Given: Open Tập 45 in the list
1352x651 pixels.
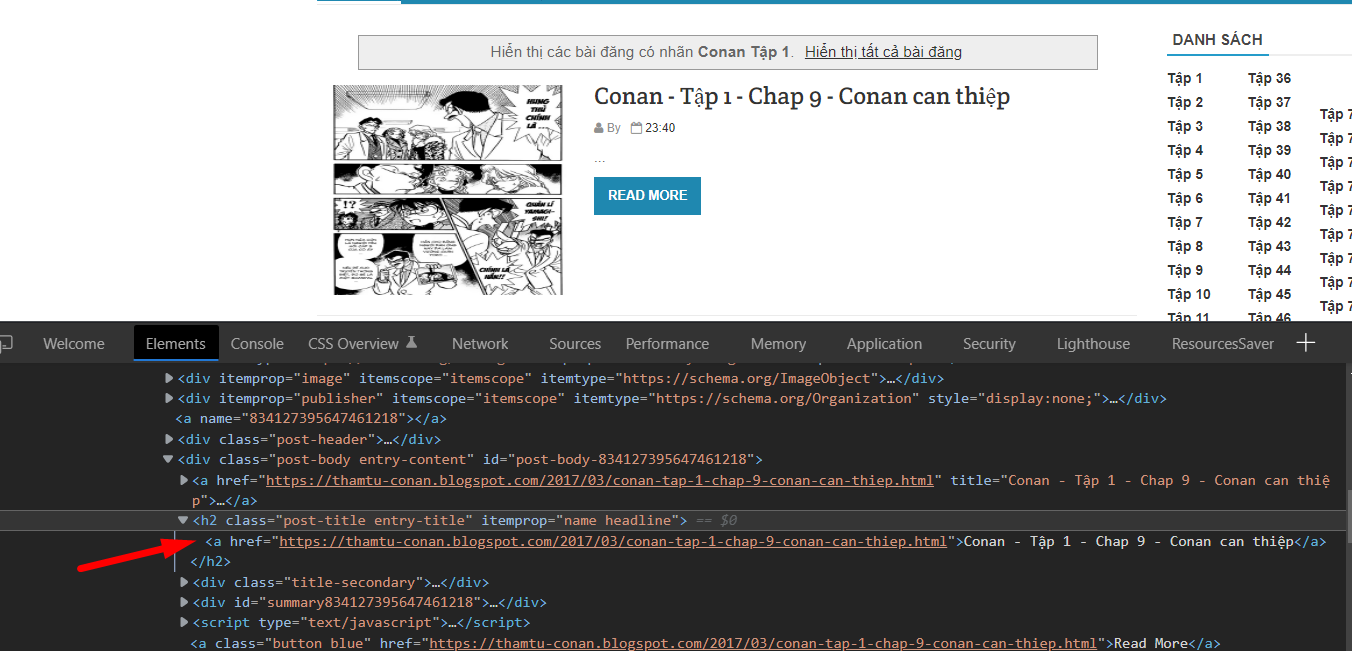Looking at the screenshot, I should (x=1269, y=294).
